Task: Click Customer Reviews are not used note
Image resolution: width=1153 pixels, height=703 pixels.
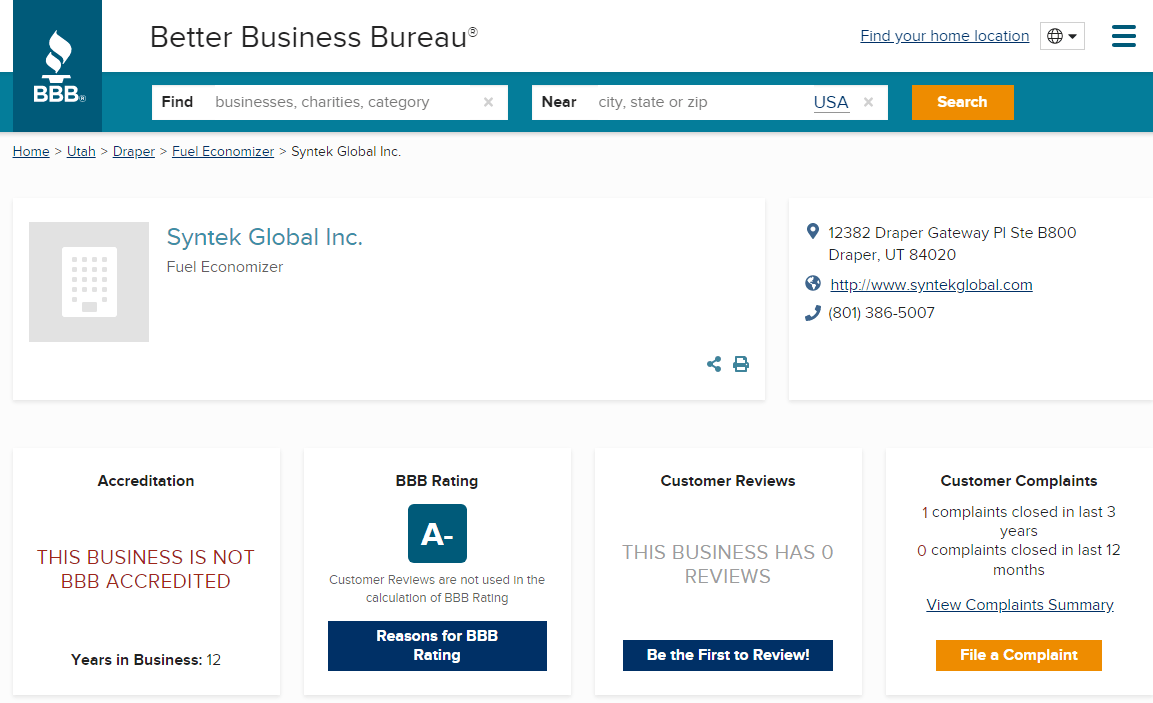Action: point(437,588)
